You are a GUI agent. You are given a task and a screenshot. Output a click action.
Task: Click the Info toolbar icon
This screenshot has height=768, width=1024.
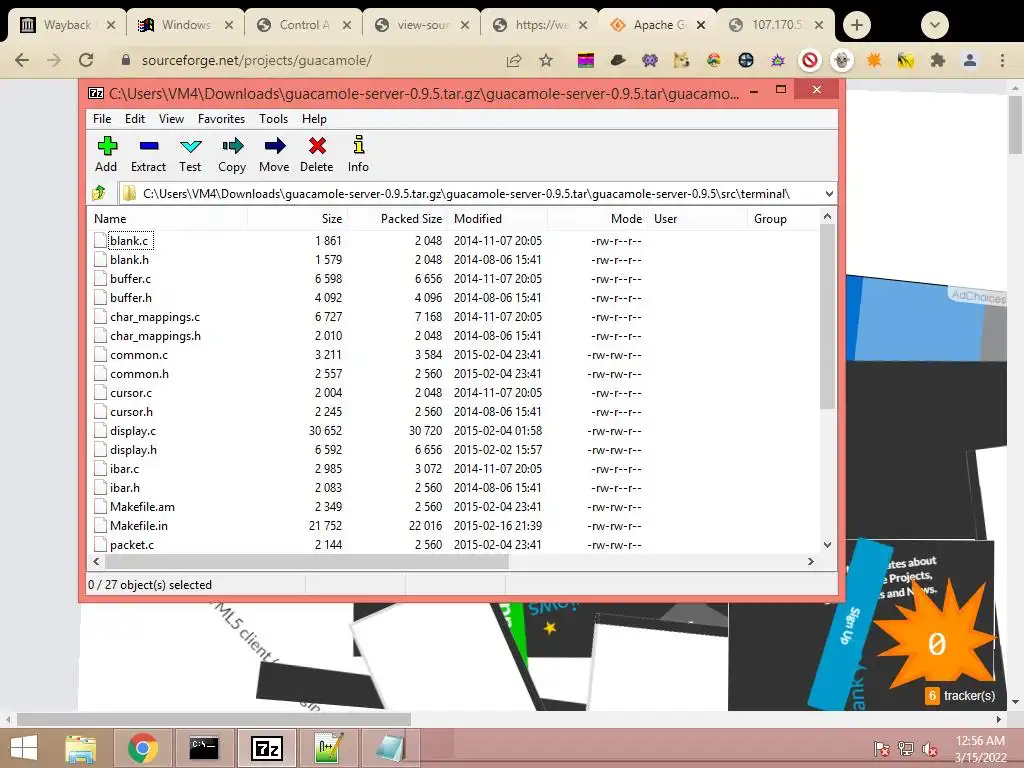point(359,145)
